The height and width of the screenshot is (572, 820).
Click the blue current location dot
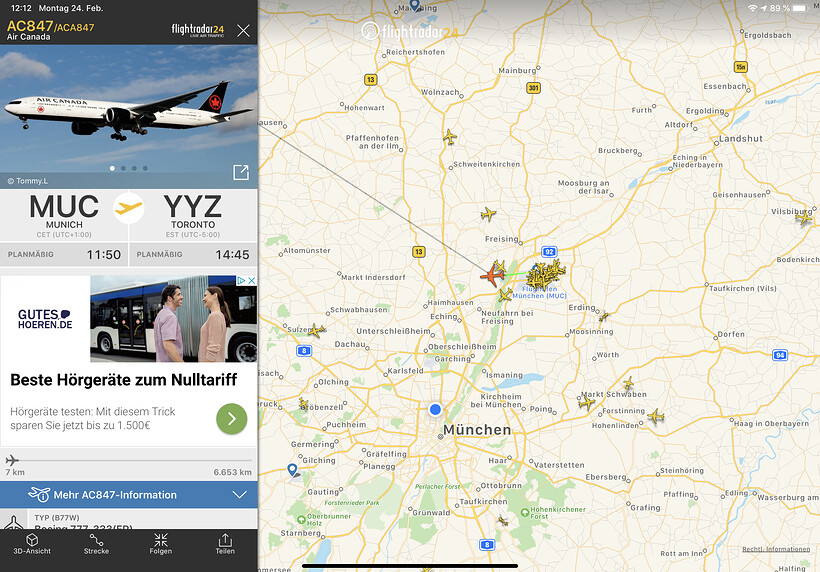(x=435, y=409)
